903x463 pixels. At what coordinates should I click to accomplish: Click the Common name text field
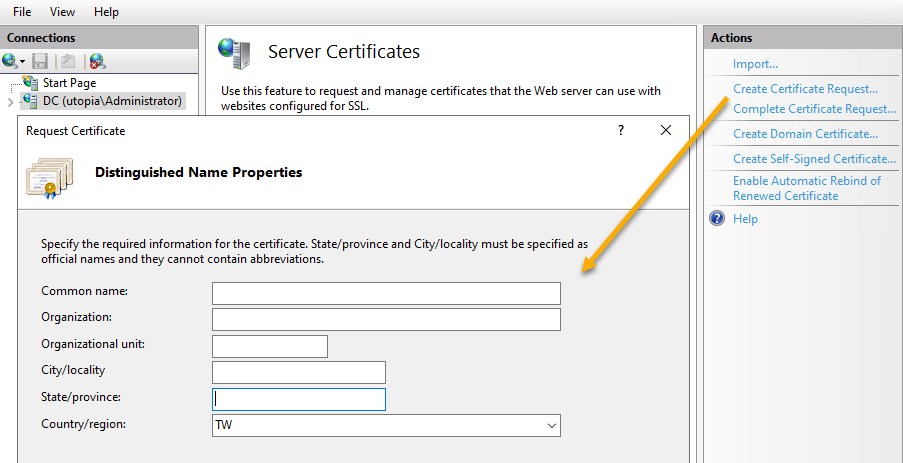click(x=386, y=293)
